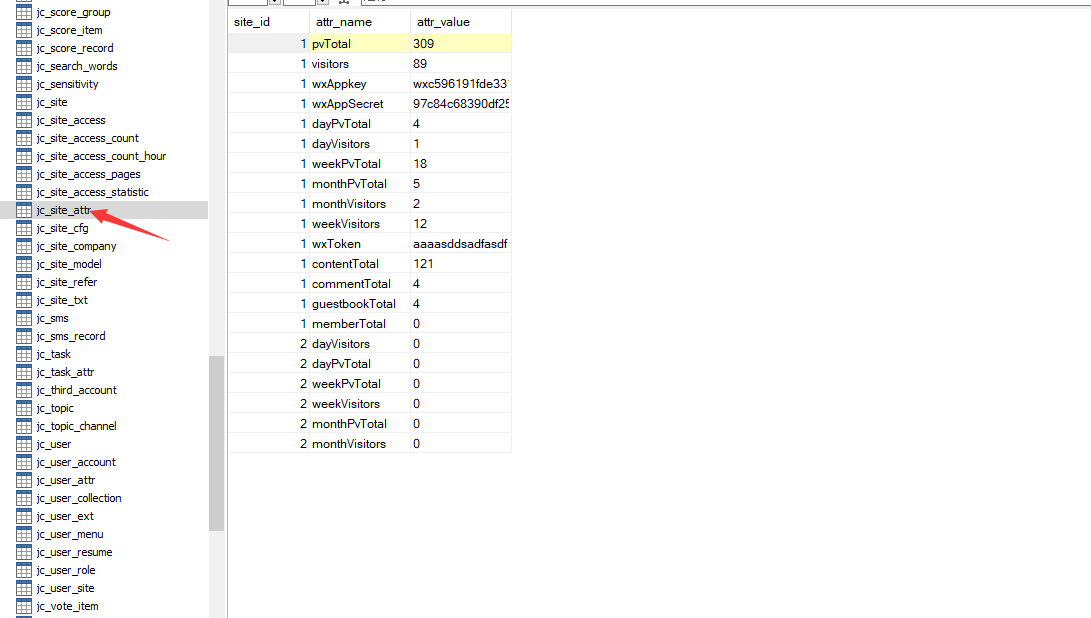Select the guestbookTotal cell

click(360, 304)
